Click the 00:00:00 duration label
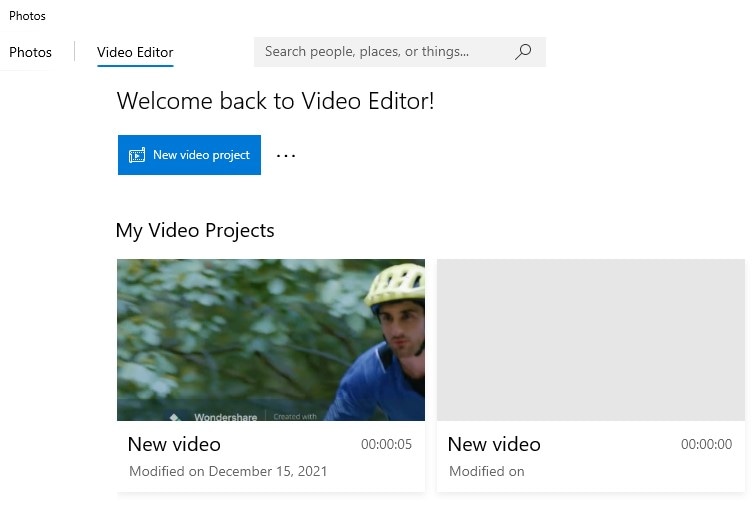753x505 pixels. (706, 445)
